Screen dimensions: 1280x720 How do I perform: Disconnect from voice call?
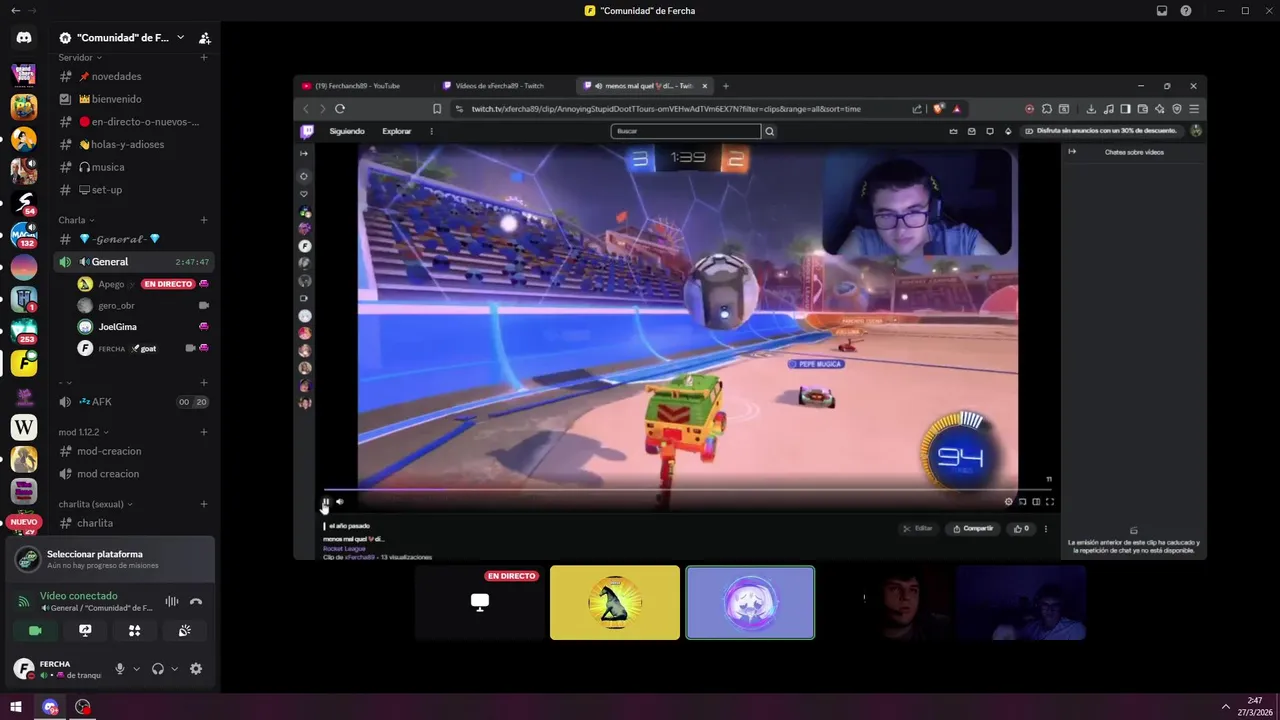(x=196, y=601)
